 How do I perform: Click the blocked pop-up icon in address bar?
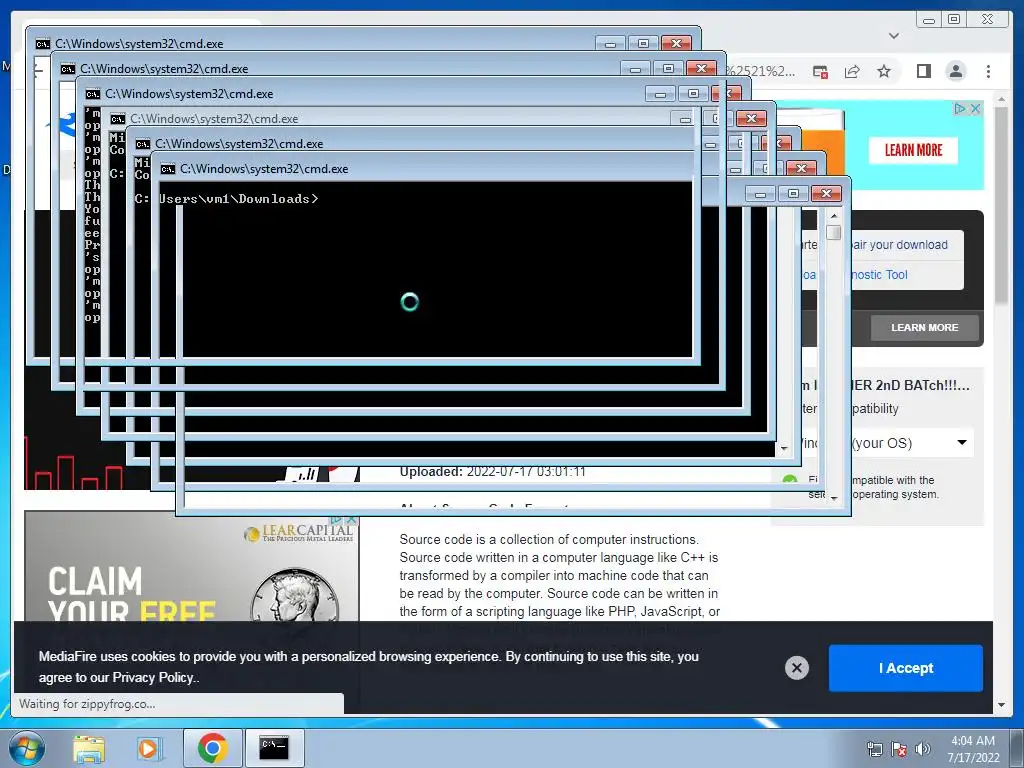click(820, 71)
